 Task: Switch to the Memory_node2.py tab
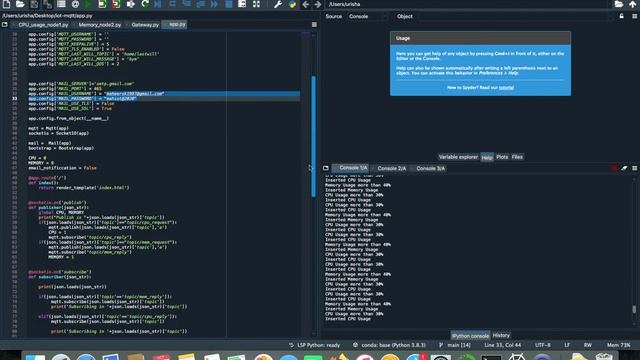click(100, 24)
